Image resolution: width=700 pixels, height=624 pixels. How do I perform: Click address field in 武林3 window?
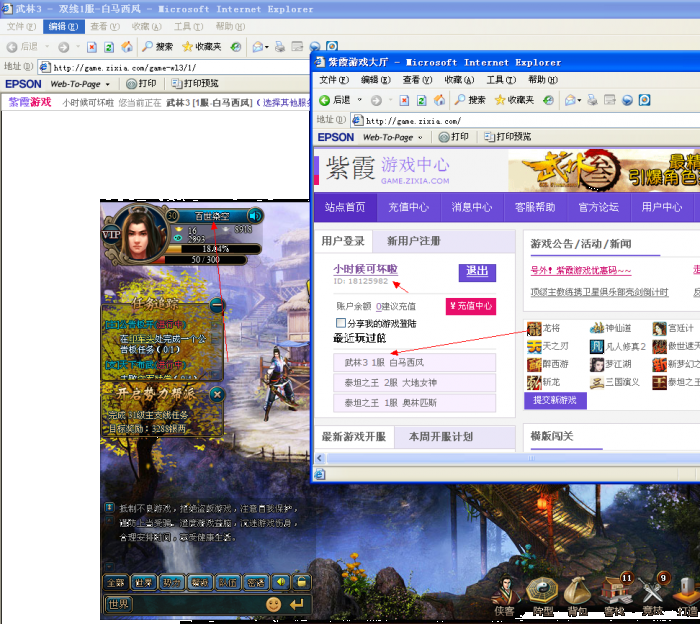[x=174, y=67]
